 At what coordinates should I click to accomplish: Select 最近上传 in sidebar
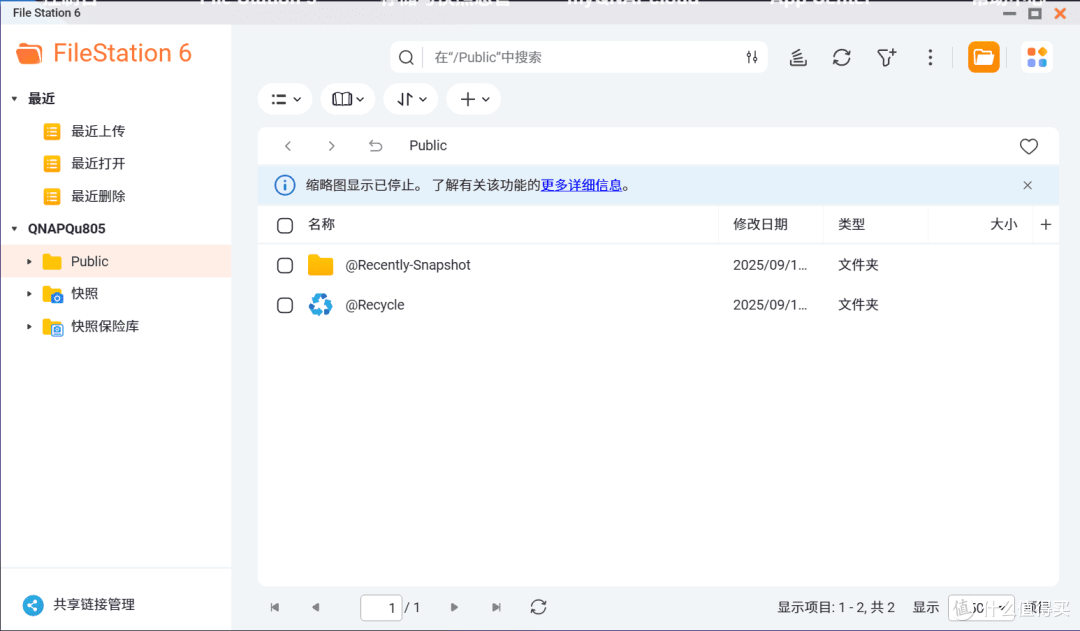tap(98, 131)
